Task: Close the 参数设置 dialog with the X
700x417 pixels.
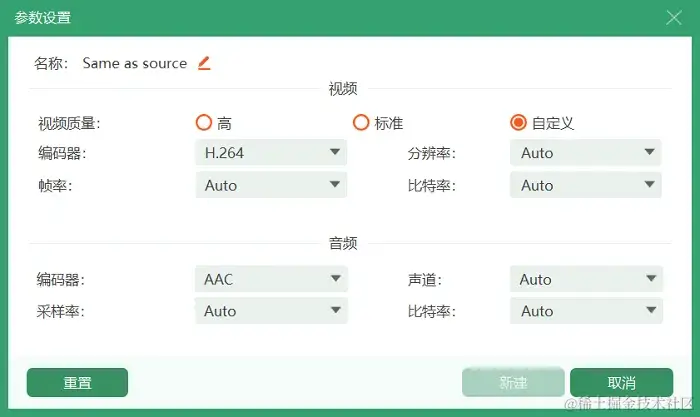Action: click(x=674, y=18)
